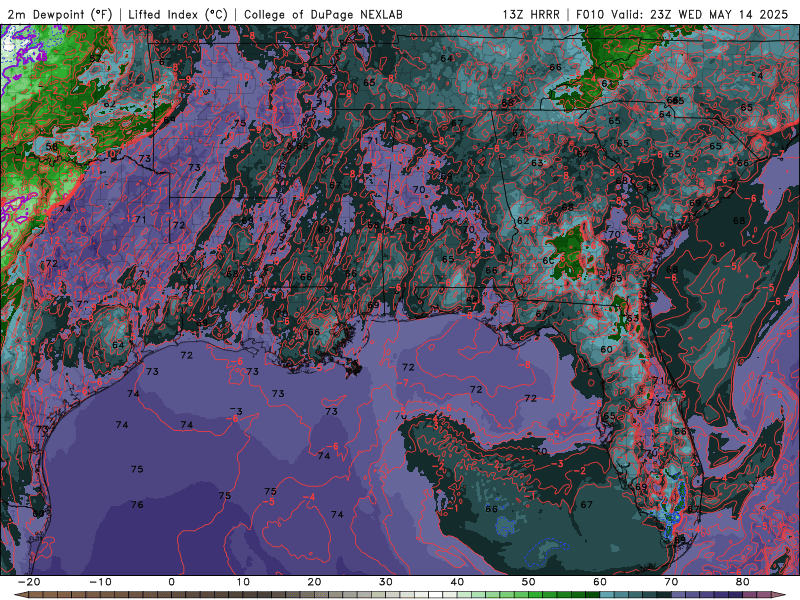Click the '2m Dewpoint (°F)' title text
This screenshot has height=600, width=800.
click(x=60, y=15)
